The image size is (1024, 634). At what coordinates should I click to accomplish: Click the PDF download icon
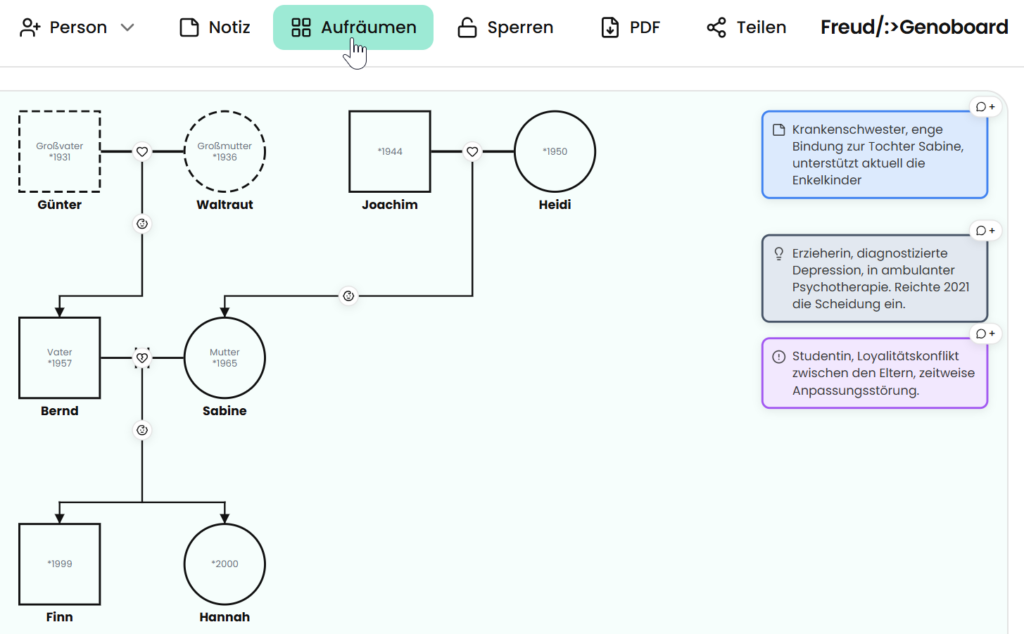[610, 27]
